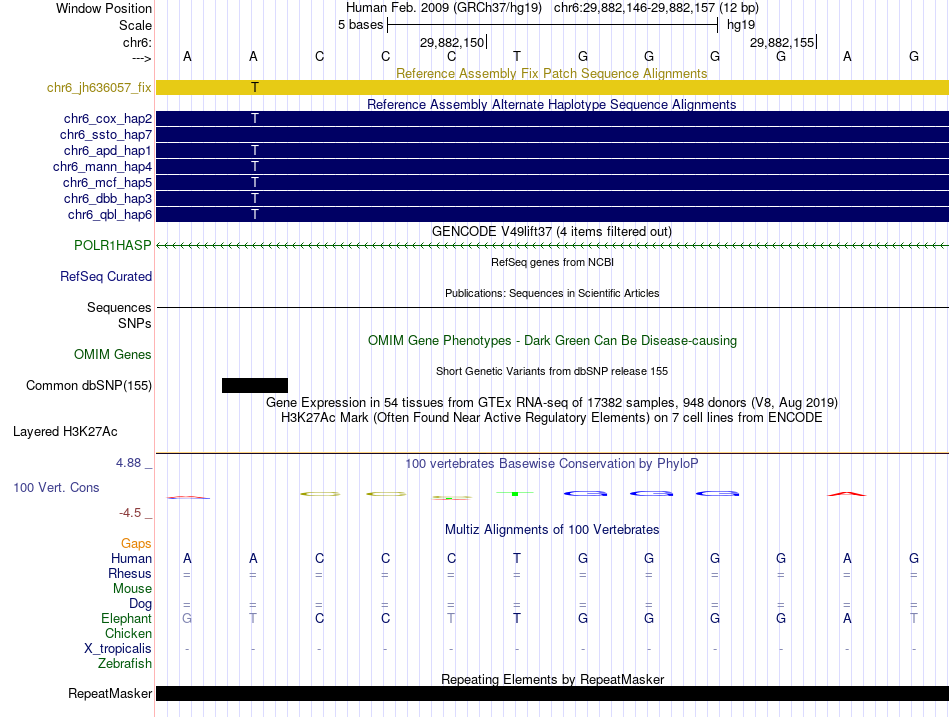Screen dimensions: 950x717
Task: Click Publications: Sequences in Scientific Articles title
Action: tap(552, 293)
